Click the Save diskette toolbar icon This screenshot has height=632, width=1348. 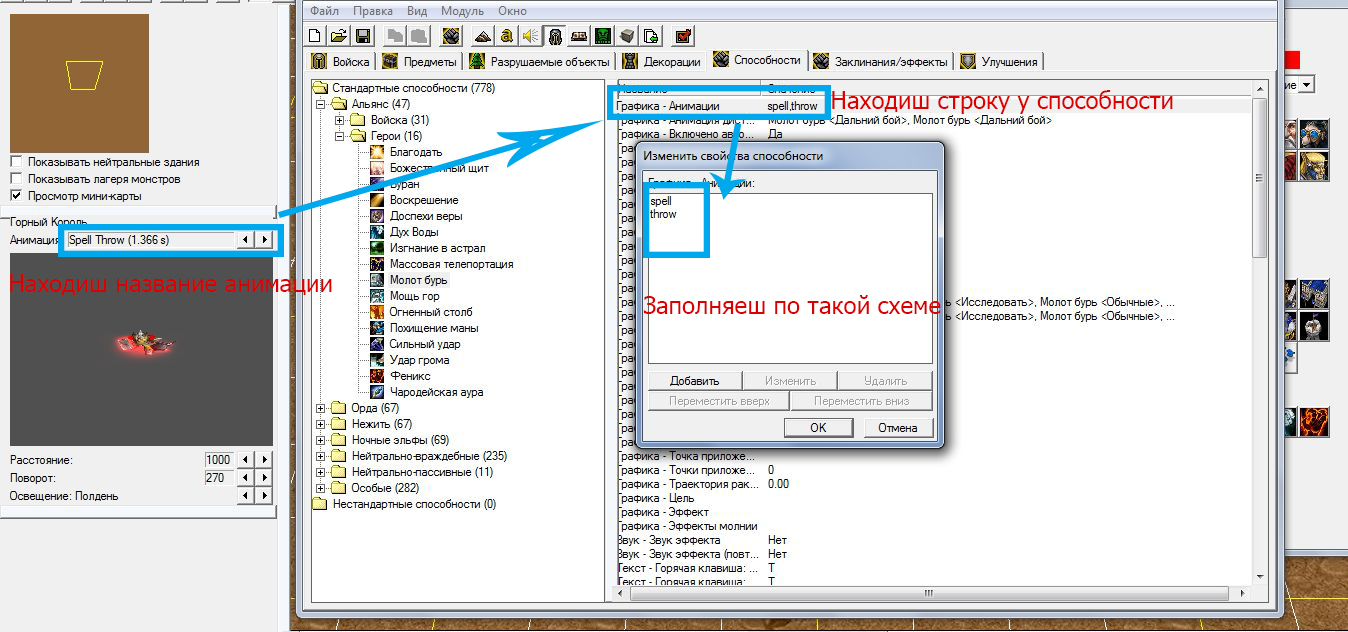pos(363,36)
